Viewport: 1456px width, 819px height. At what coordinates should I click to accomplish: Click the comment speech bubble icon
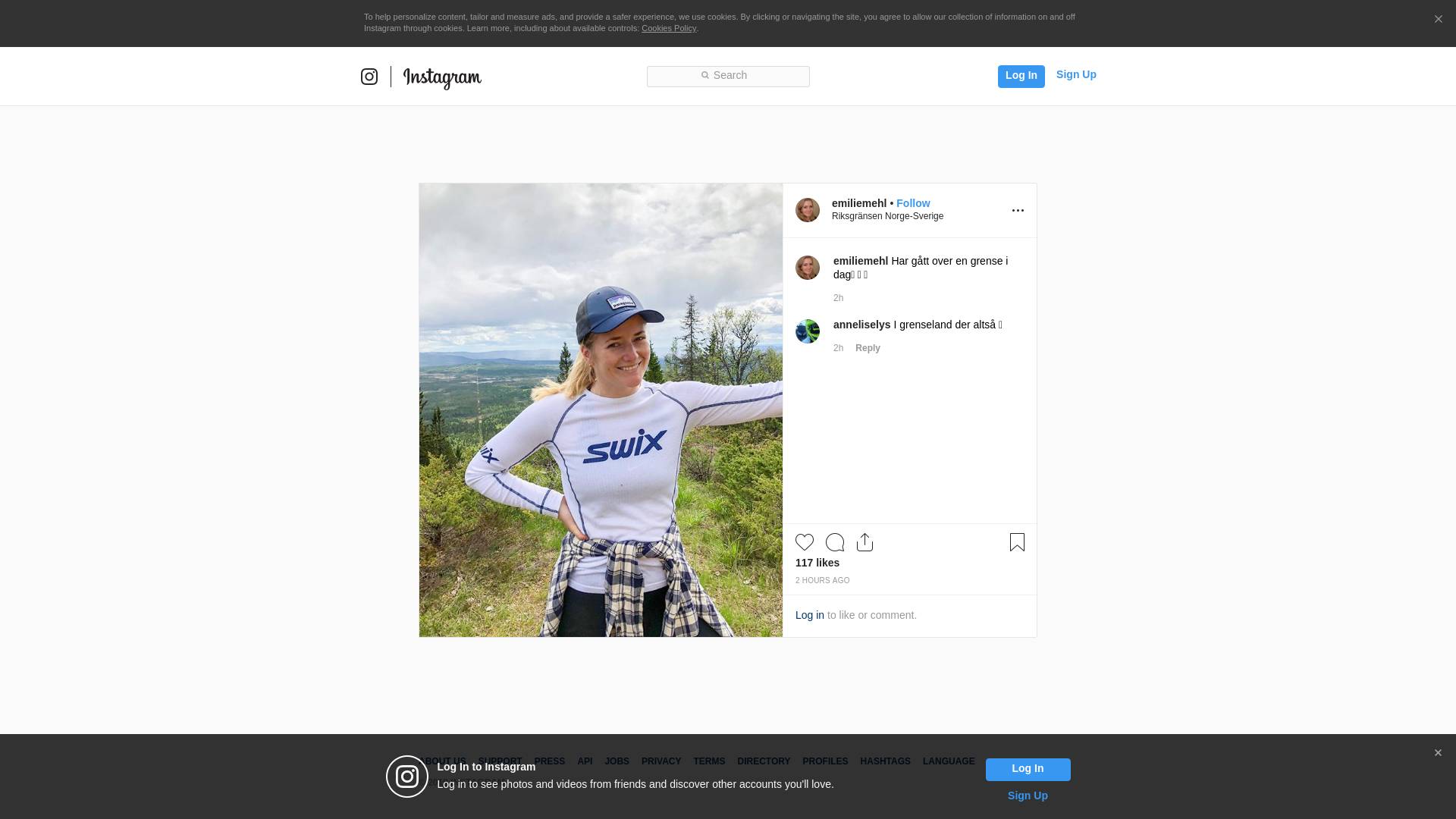point(835,542)
